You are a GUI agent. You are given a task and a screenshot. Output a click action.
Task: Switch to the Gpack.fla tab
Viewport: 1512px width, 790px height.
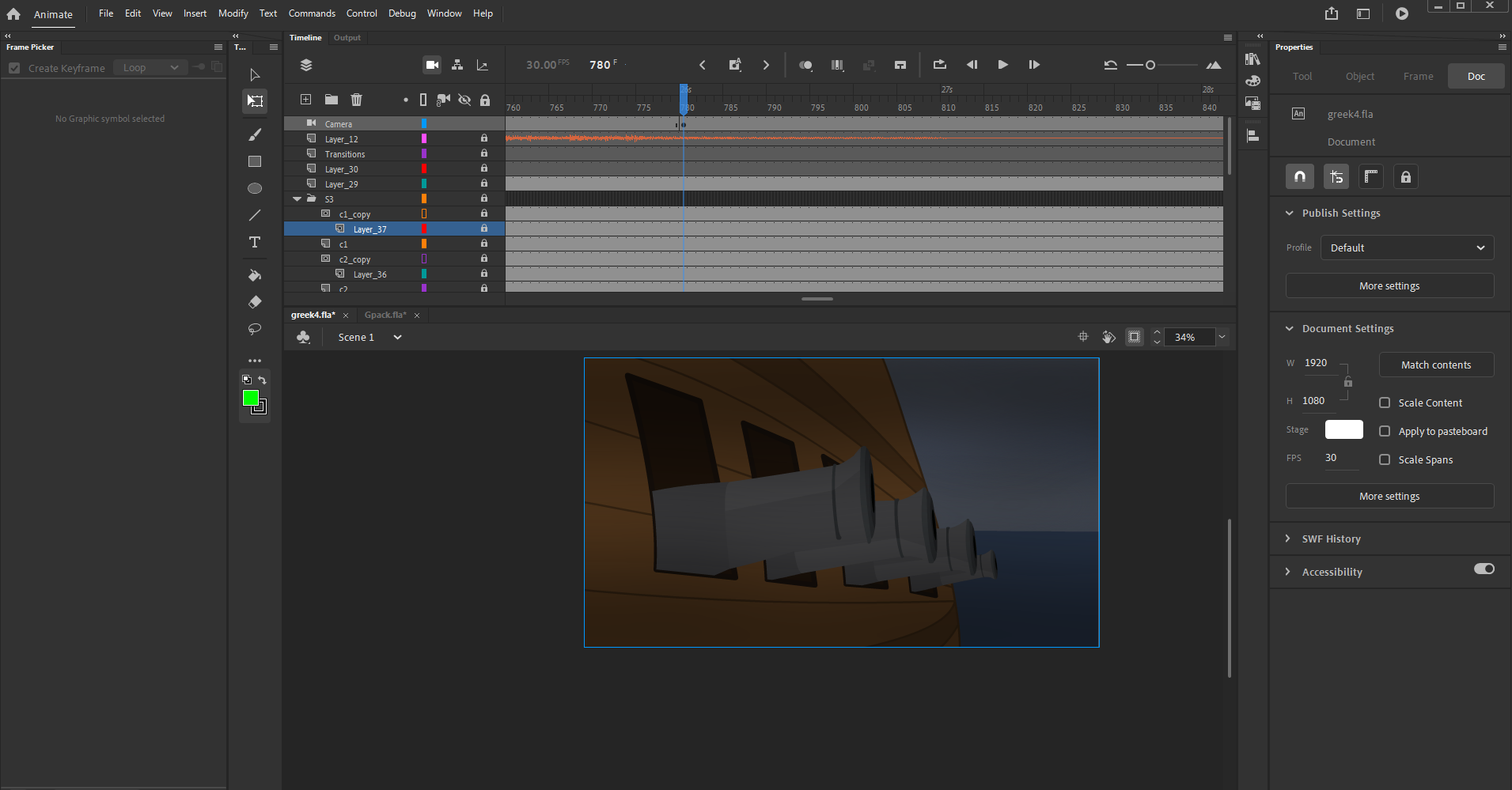click(387, 315)
